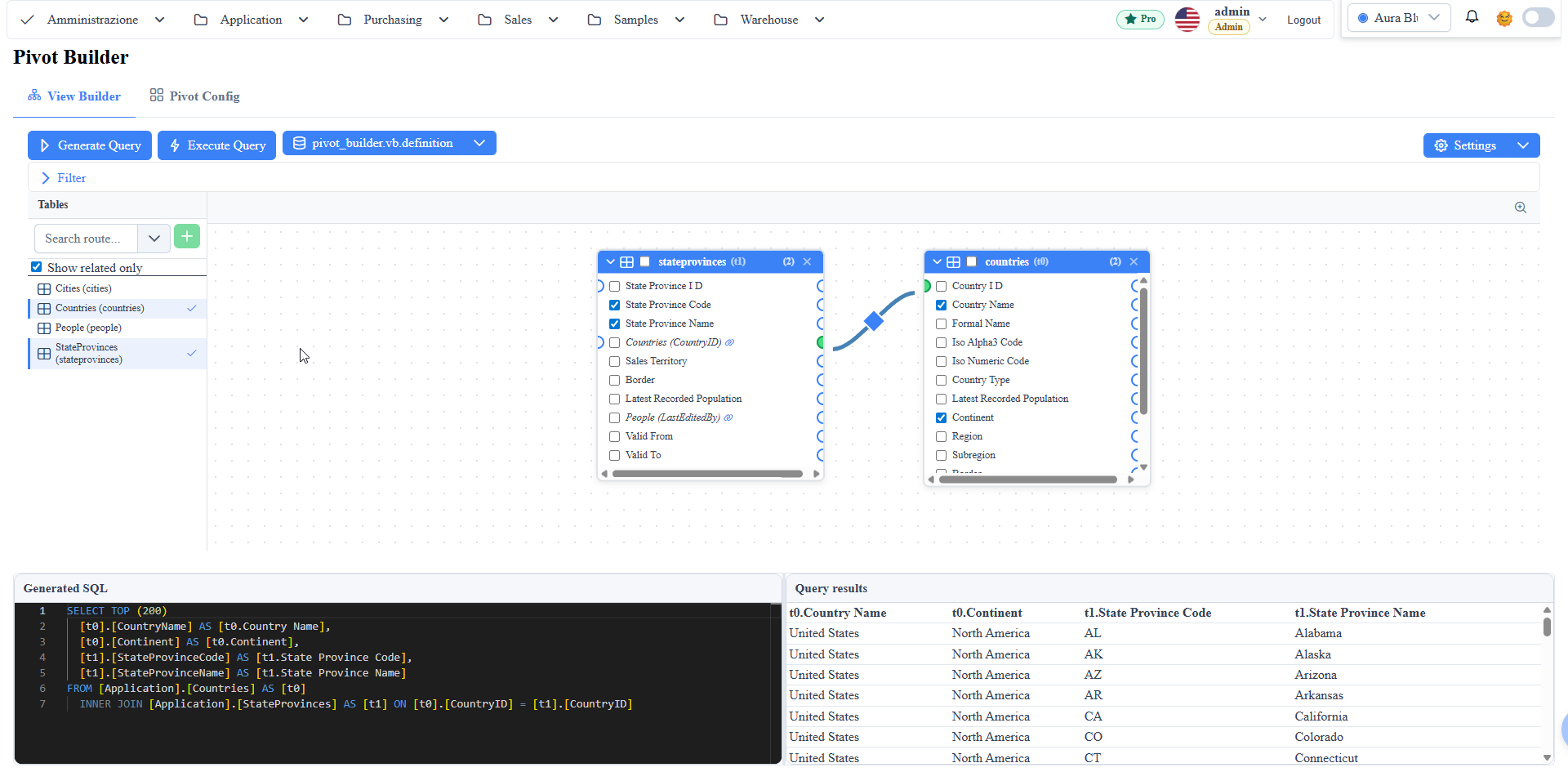Open the admin user dropdown chevron
This screenshot has height=772, width=1568.
coord(1263,19)
